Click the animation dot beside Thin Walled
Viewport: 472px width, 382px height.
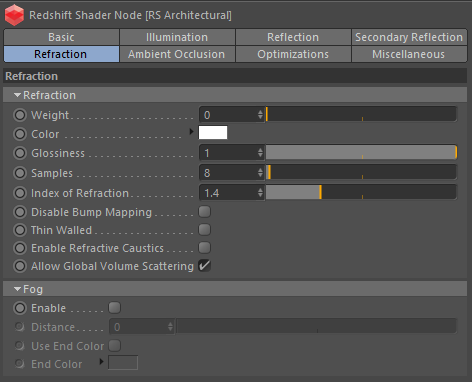pos(20,230)
